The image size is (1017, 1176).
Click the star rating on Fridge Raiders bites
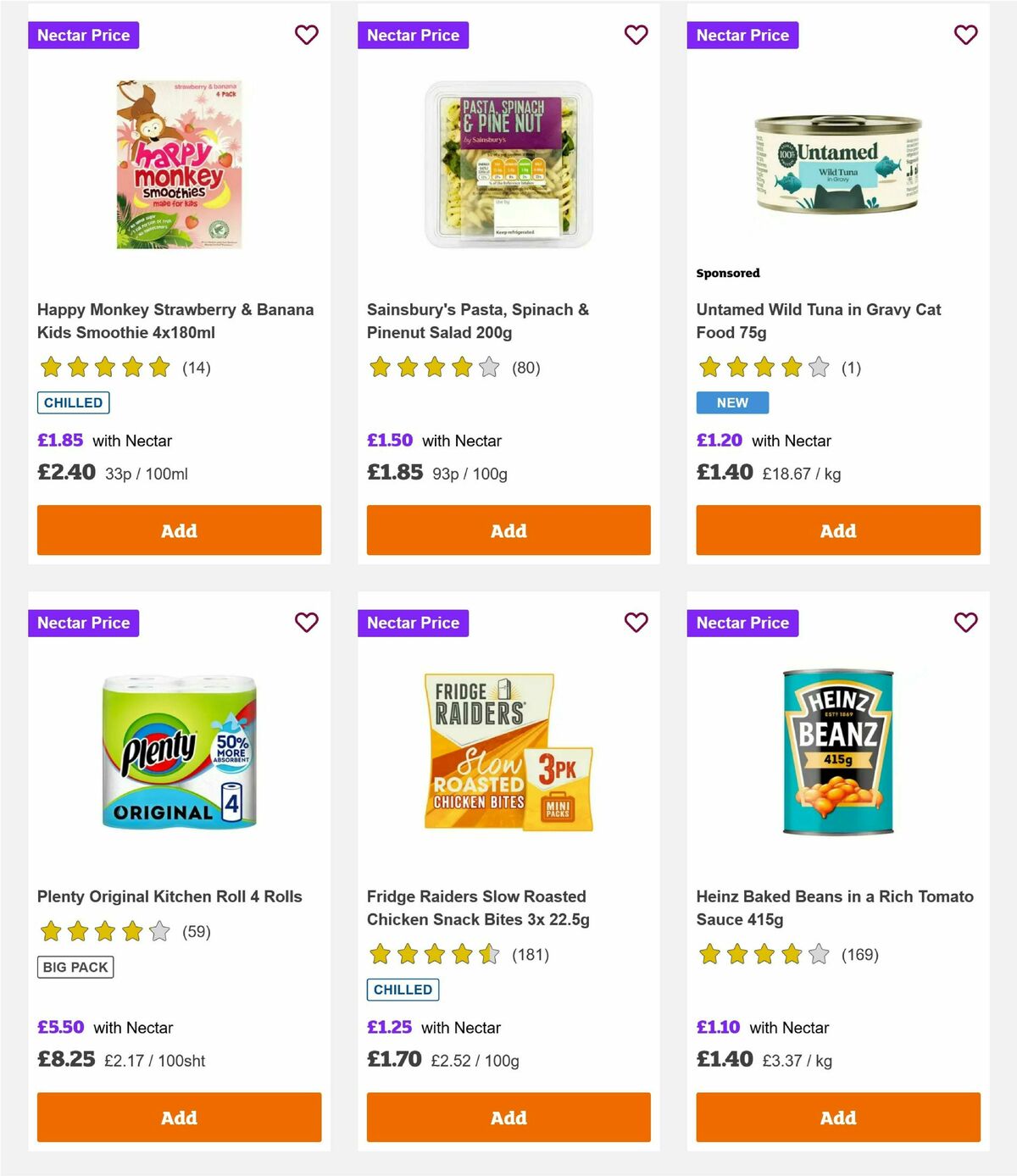point(431,954)
